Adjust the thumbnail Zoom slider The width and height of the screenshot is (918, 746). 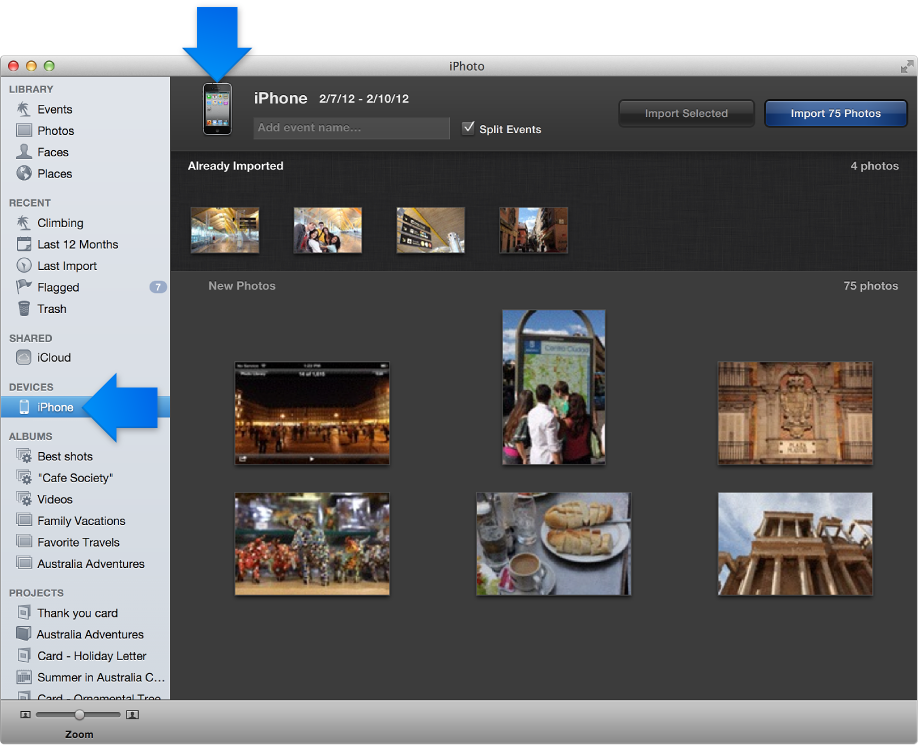click(79, 715)
